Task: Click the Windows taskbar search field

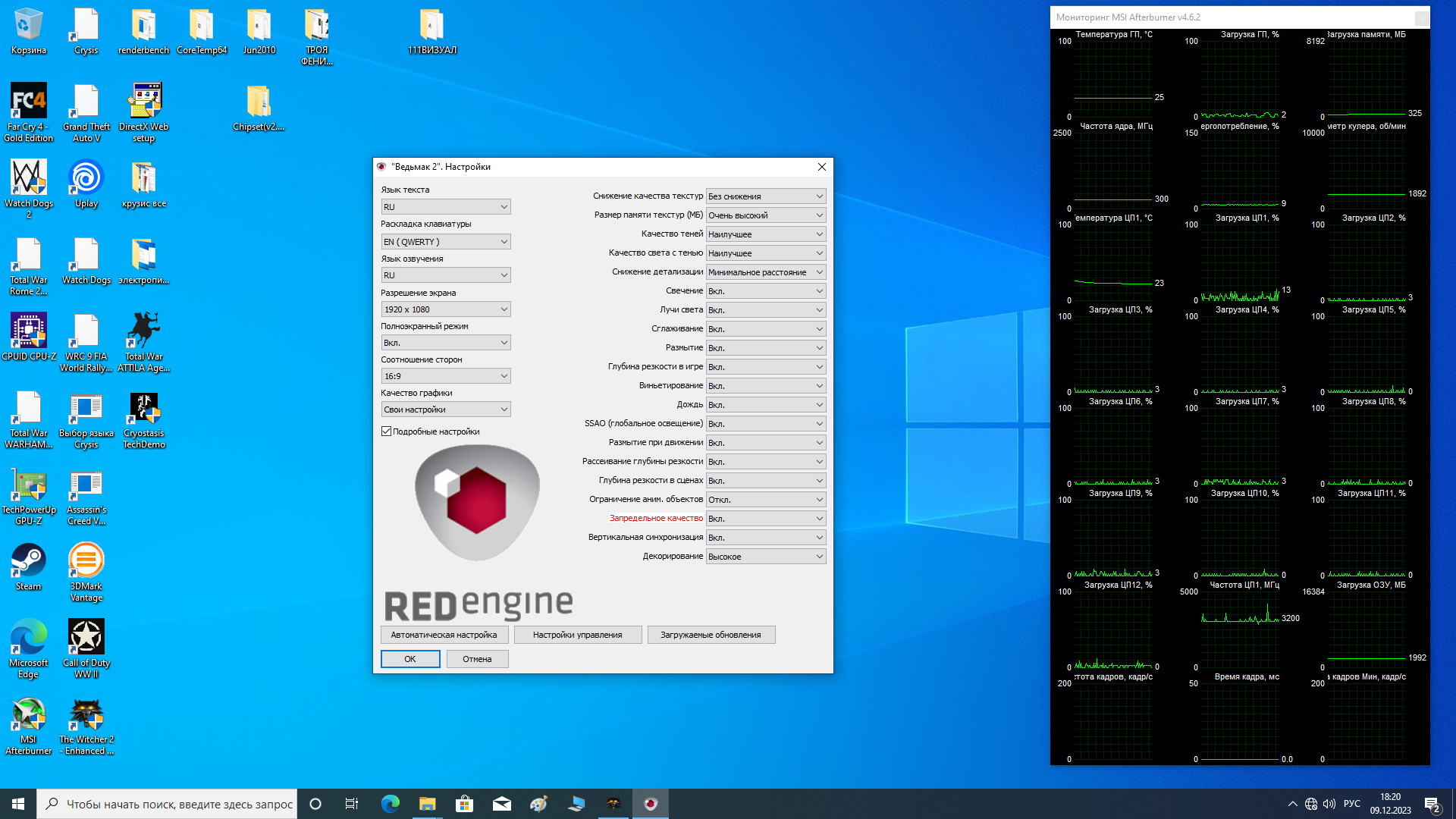Action: (179, 804)
